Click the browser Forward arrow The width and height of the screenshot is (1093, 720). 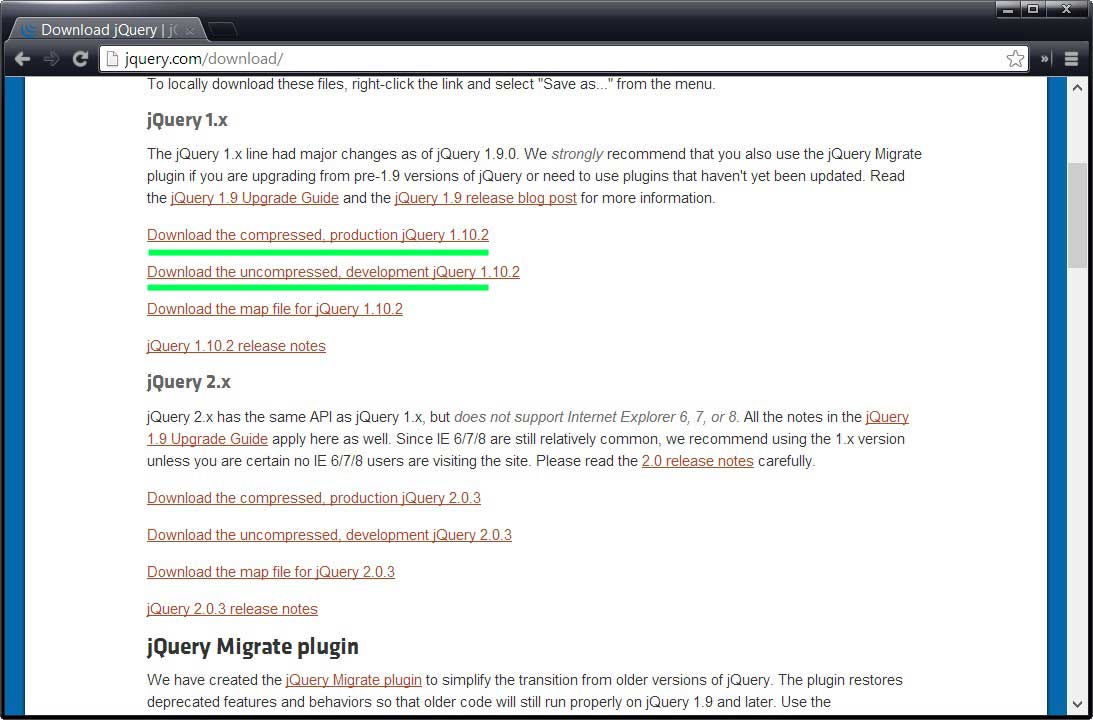click(x=51, y=59)
